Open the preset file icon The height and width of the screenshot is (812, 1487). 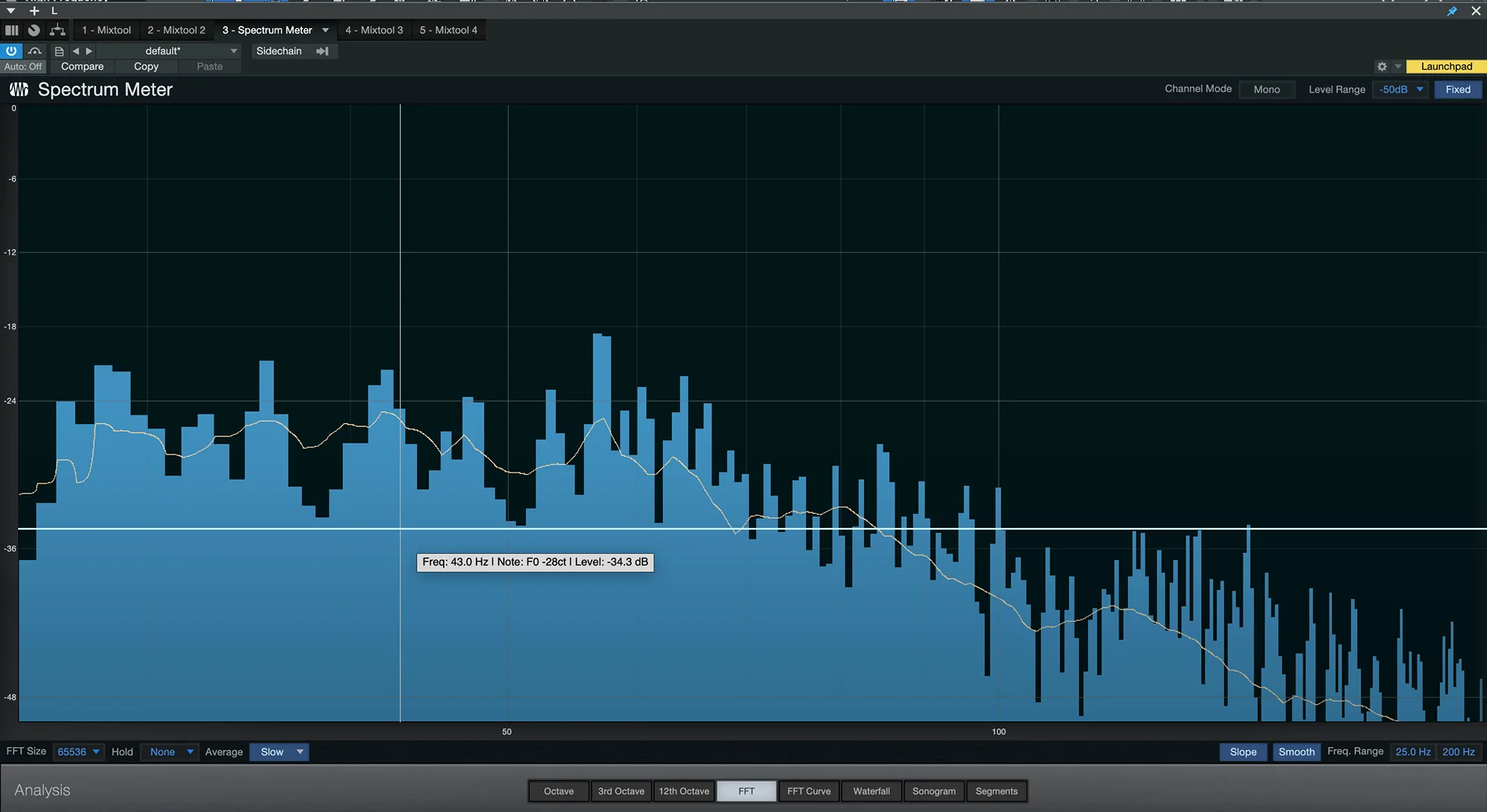[59, 51]
